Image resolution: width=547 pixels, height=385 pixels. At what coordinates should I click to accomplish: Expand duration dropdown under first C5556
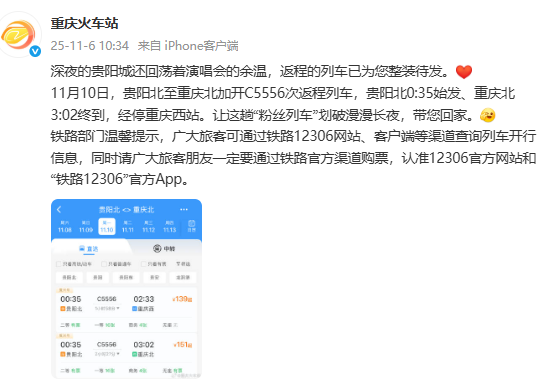[x=107, y=308]
